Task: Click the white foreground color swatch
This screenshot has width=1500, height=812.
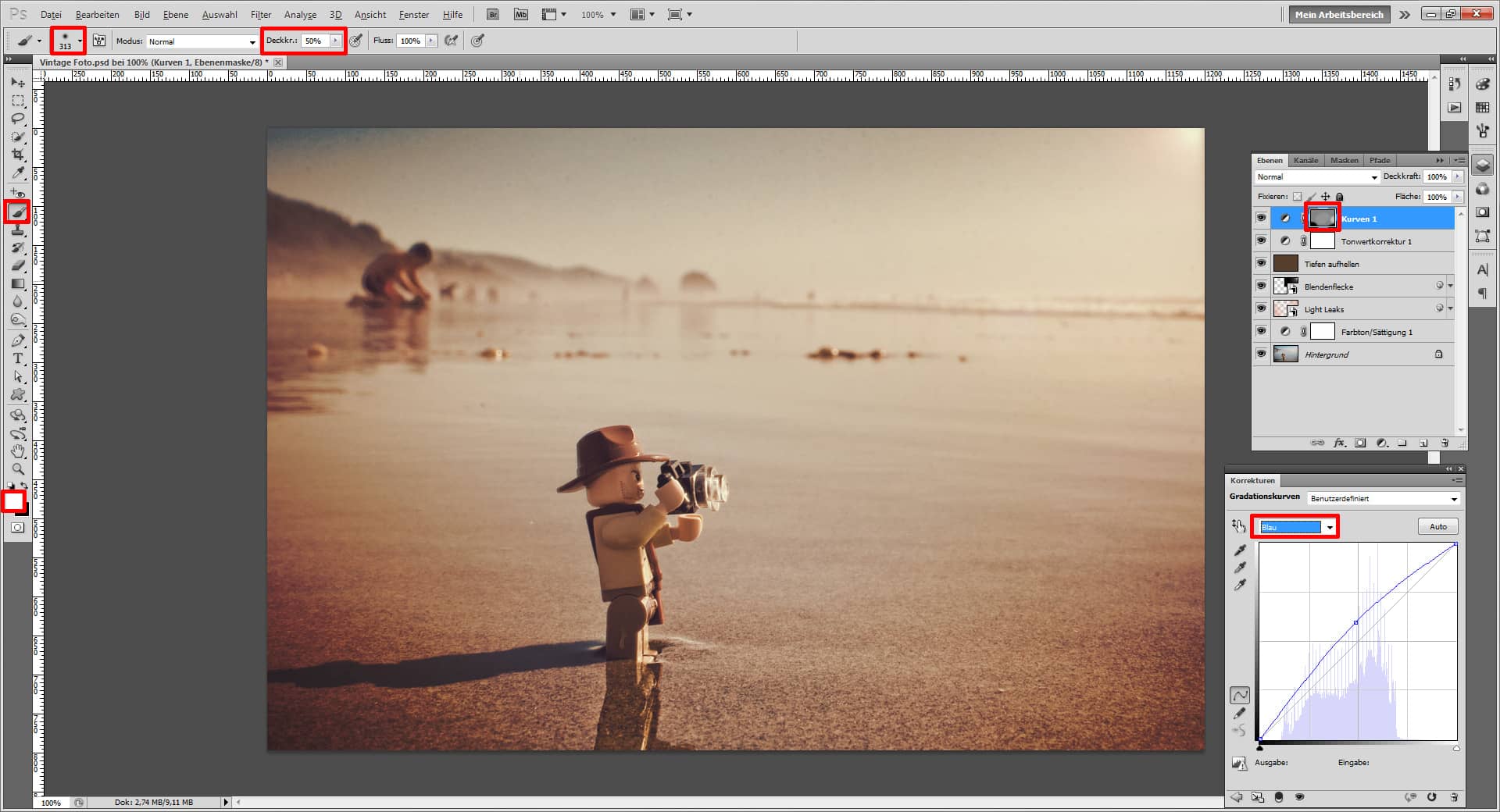Action: tap(13, 500)
